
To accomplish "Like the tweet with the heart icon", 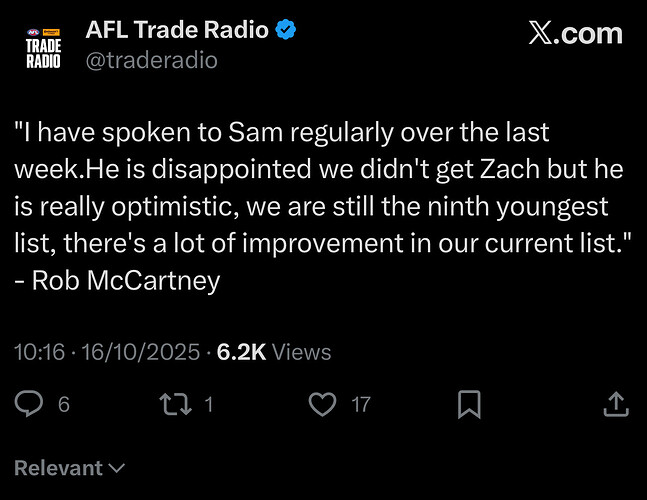I will point(322,404).
